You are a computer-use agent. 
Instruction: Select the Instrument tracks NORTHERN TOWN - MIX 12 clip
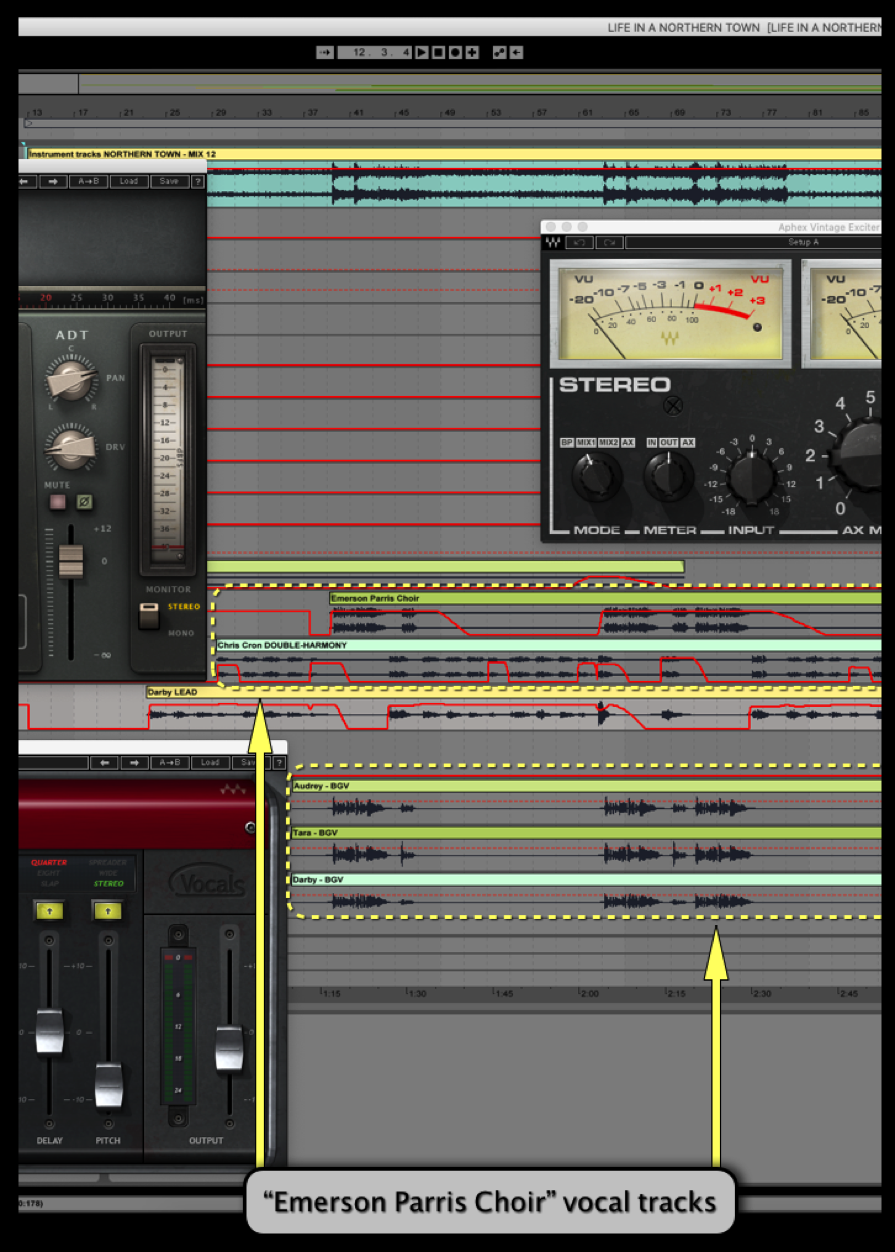[454, 154]
